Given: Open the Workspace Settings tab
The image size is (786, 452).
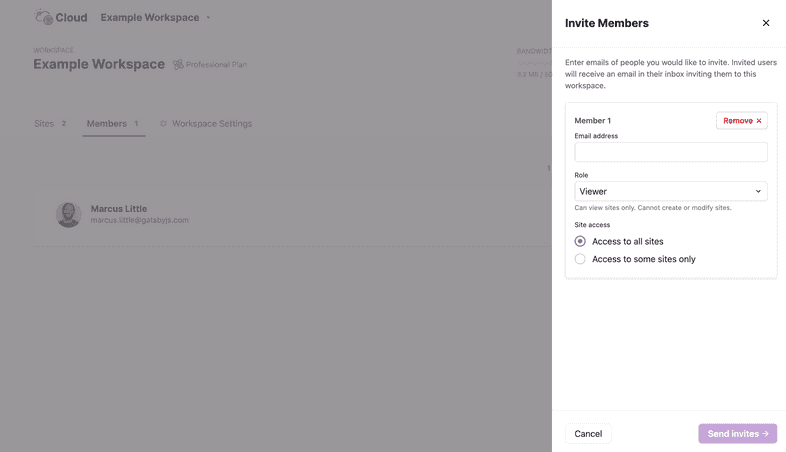Looking at the screenshot, I should pyautogui.click(x=211, y=124).
